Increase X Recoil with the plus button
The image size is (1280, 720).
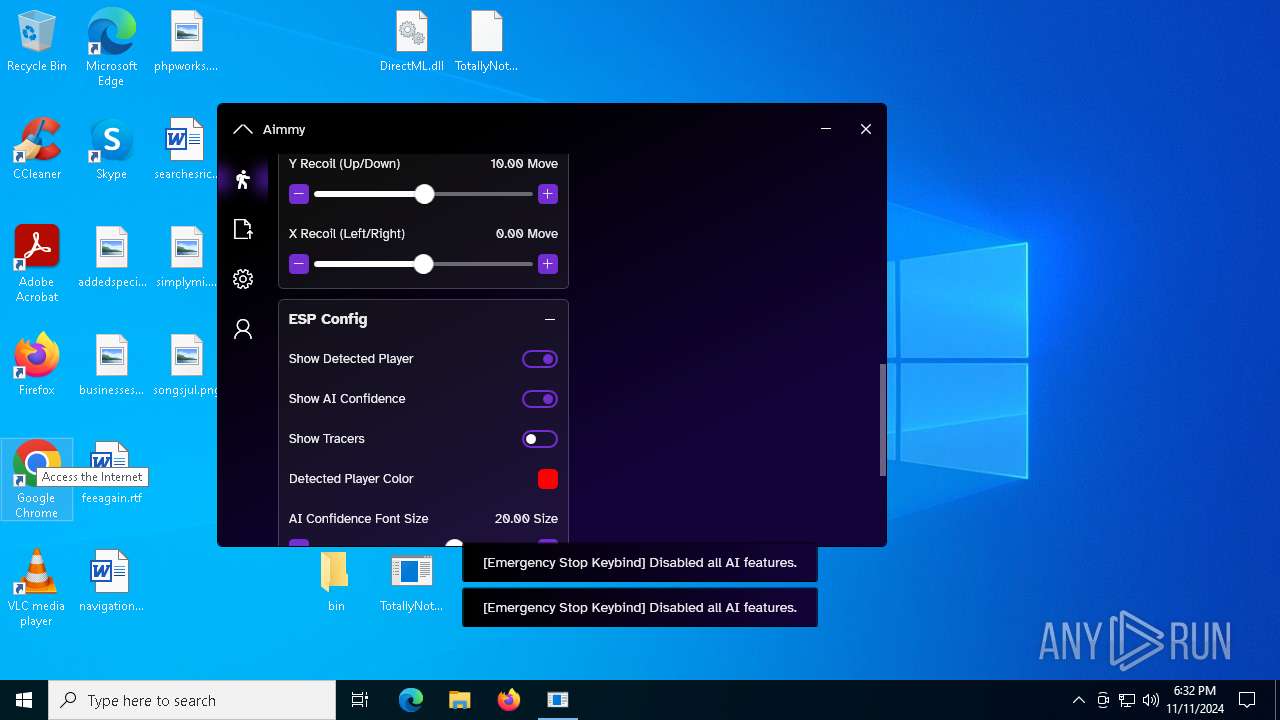547,264
